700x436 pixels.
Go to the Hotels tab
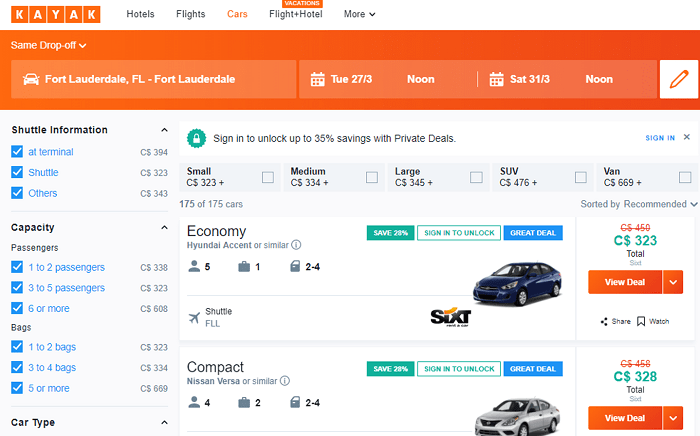pos(140,14)
